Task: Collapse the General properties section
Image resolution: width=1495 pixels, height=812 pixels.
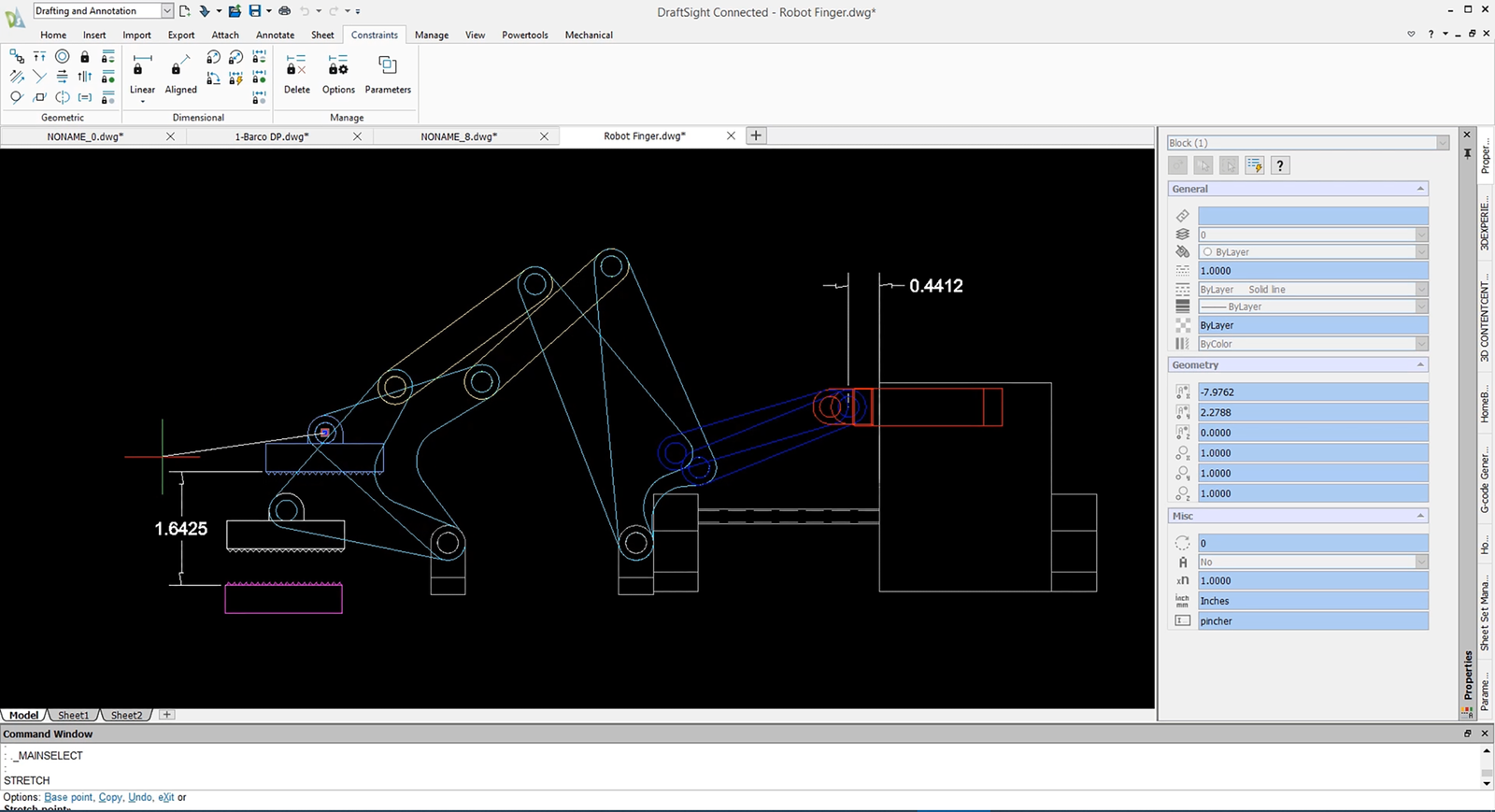Action: pyautogui.click(x=1420, y=189)
